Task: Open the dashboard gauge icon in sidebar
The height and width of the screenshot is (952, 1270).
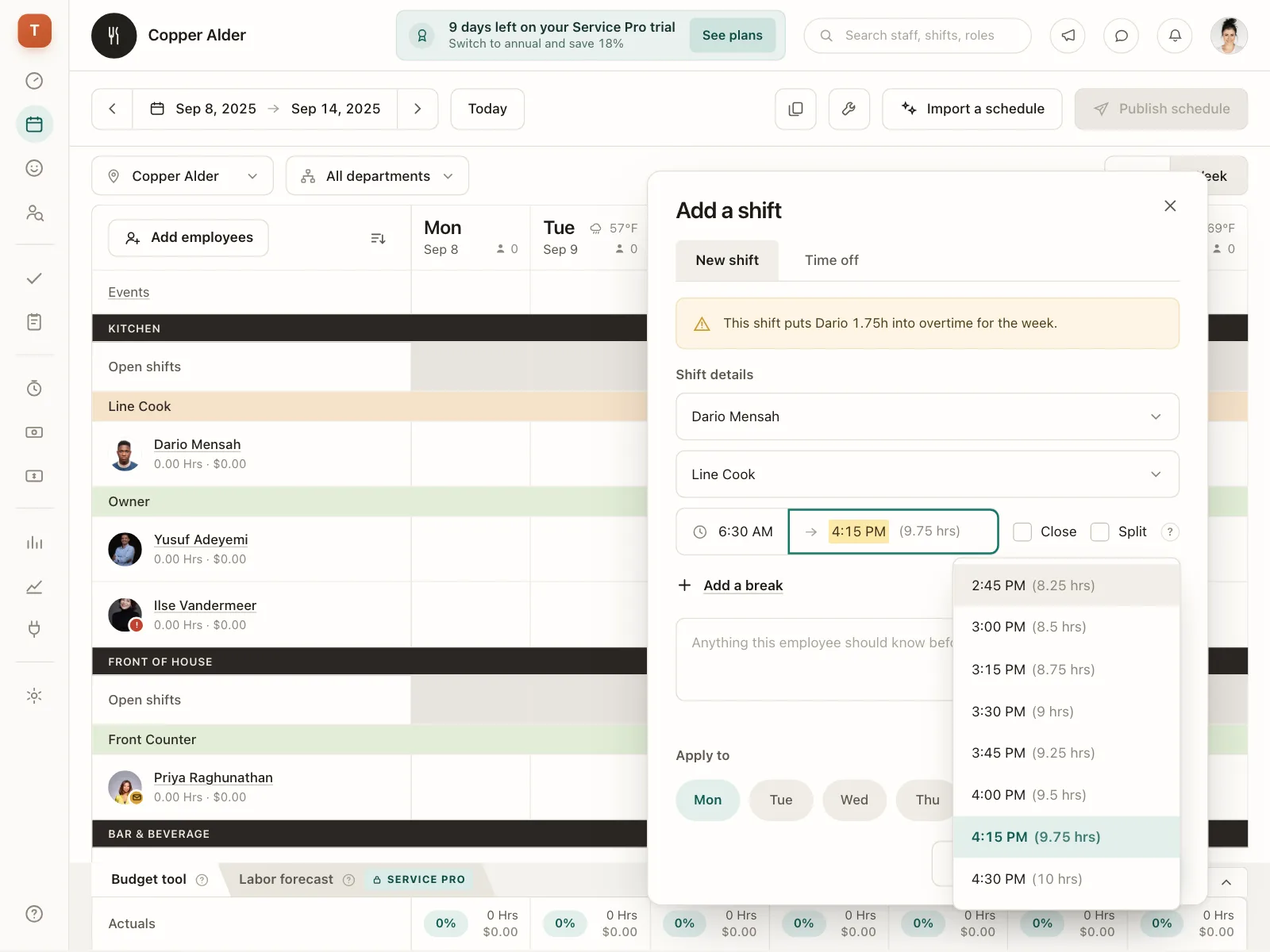Action: pos(34,81)
